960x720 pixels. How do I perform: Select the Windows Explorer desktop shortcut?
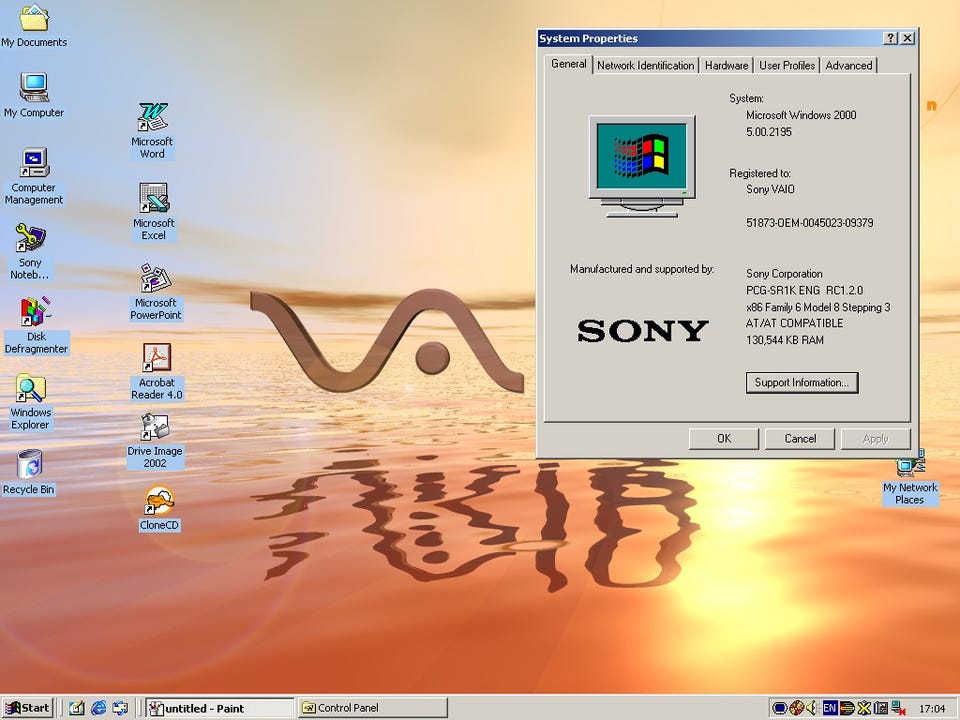tap(30, 402)
